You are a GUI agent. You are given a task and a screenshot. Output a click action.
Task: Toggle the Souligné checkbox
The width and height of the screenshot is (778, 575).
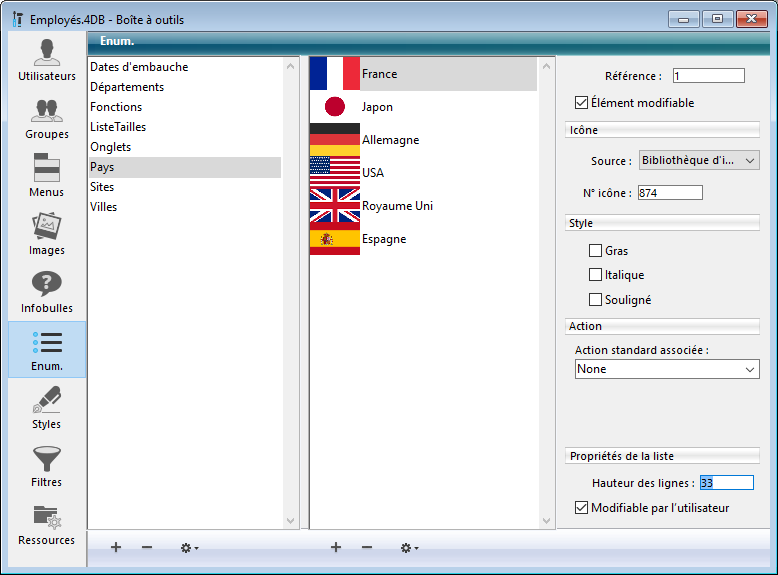[x=596, y=300]
